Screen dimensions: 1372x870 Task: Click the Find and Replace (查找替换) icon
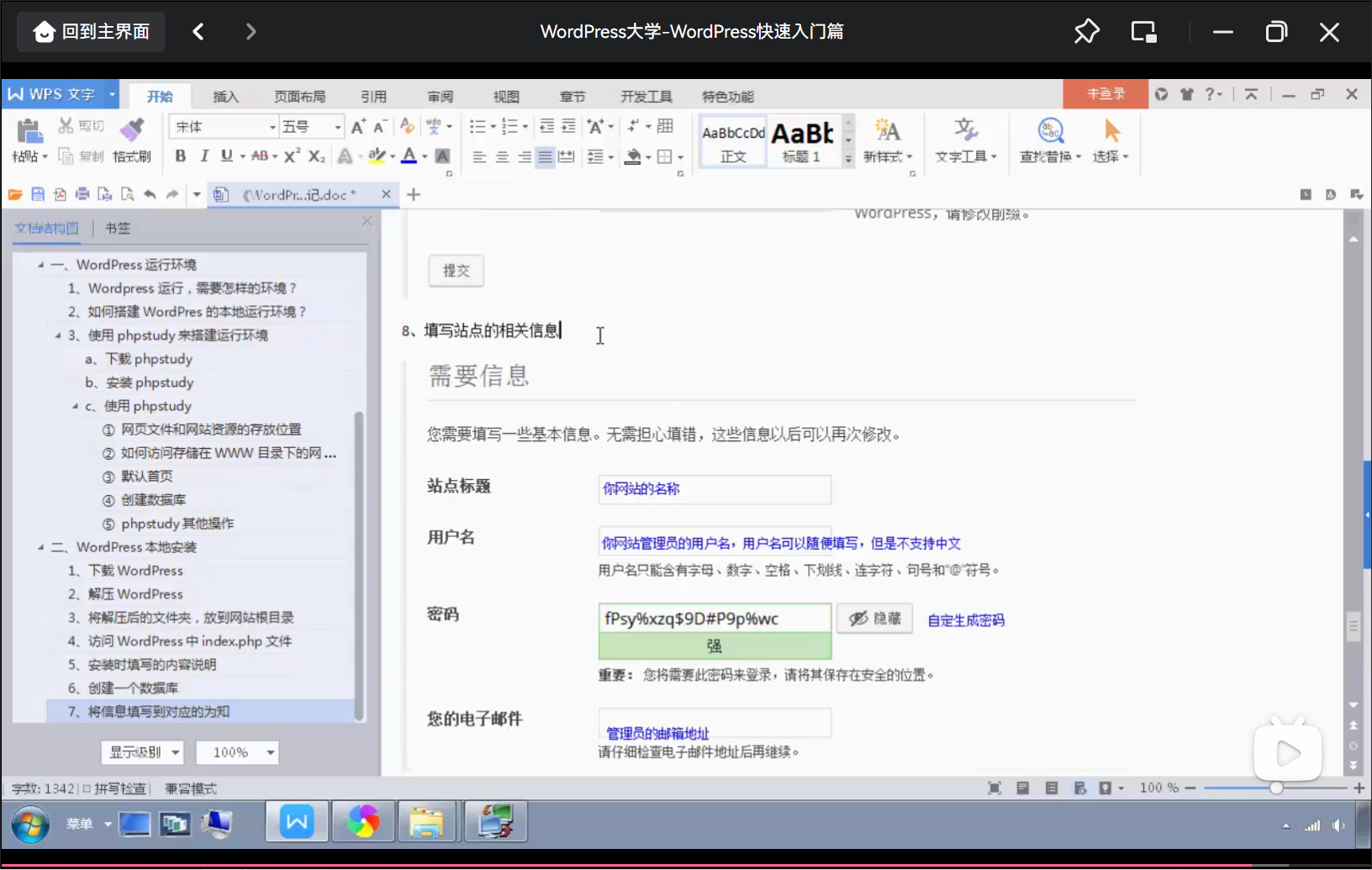coord(1051,129)
